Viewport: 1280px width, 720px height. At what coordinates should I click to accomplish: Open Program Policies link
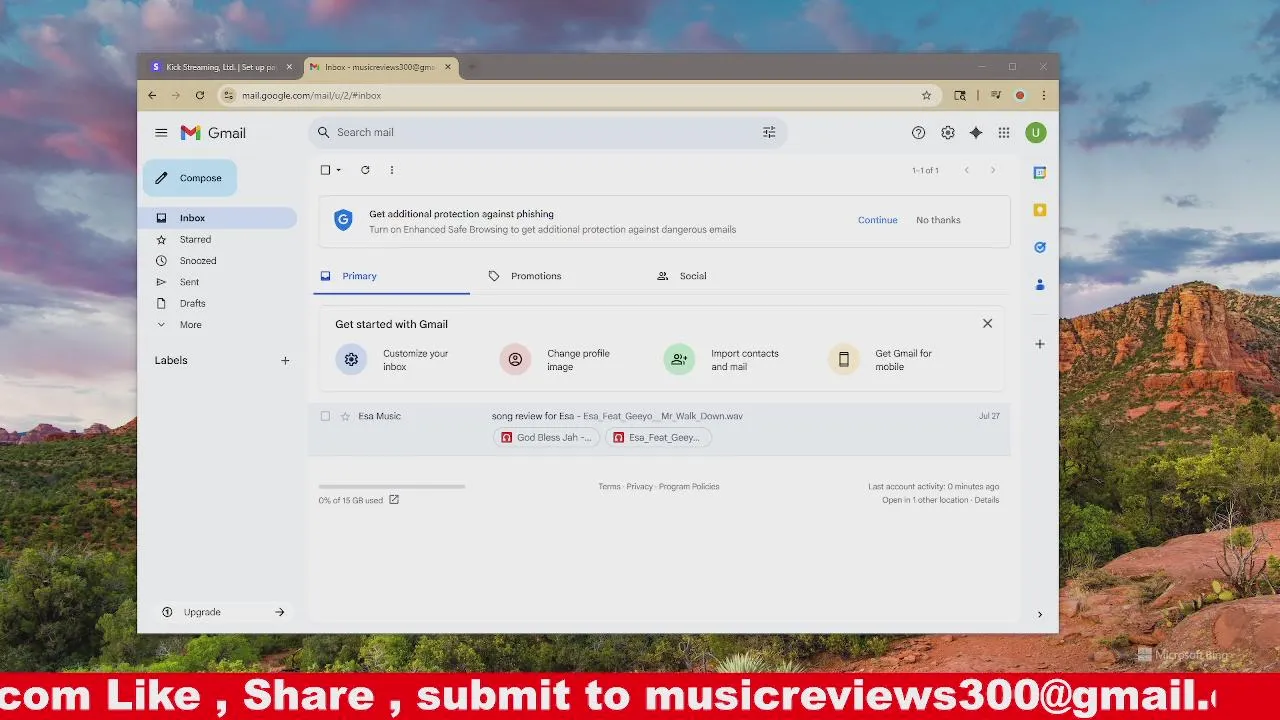pos(689,487)
